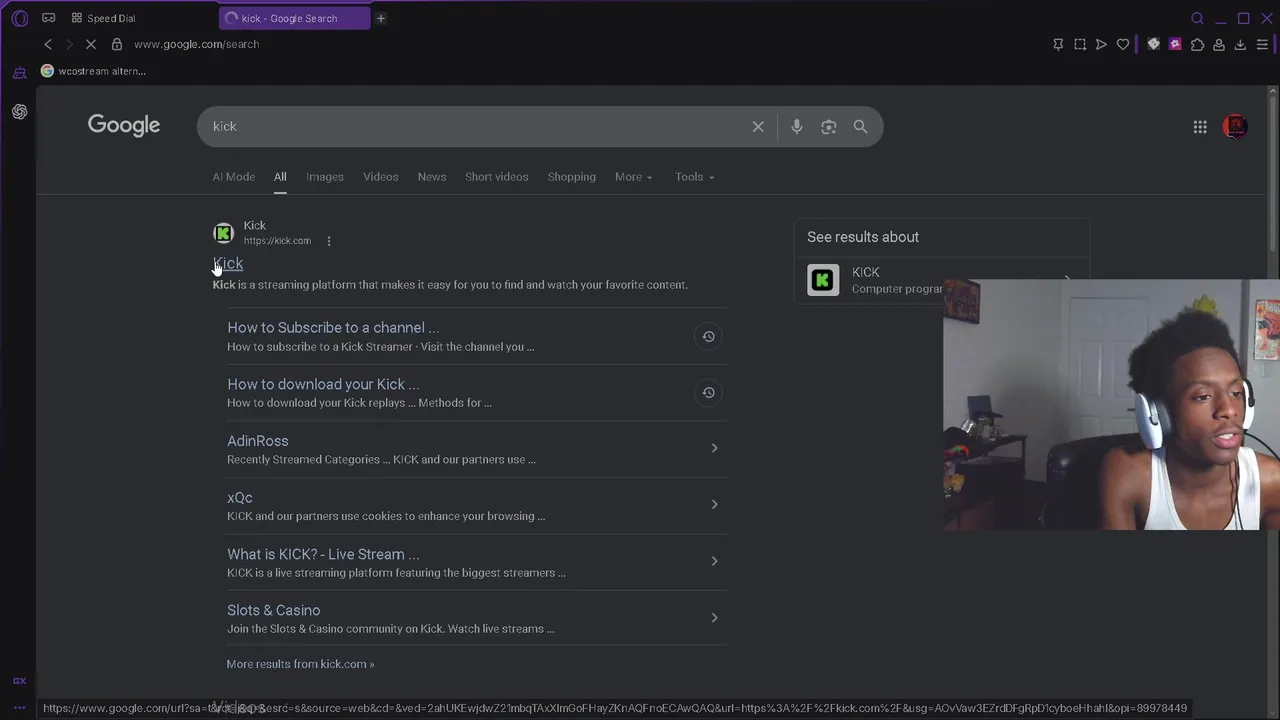This screenshot has height=720, width=1280.
Task: Open the player arrow icon in toolbar
Action: pos(1101,44)
